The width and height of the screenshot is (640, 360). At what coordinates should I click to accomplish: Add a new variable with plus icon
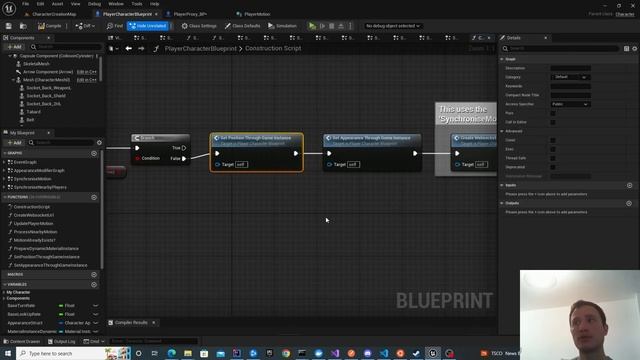tap(94, 284)
